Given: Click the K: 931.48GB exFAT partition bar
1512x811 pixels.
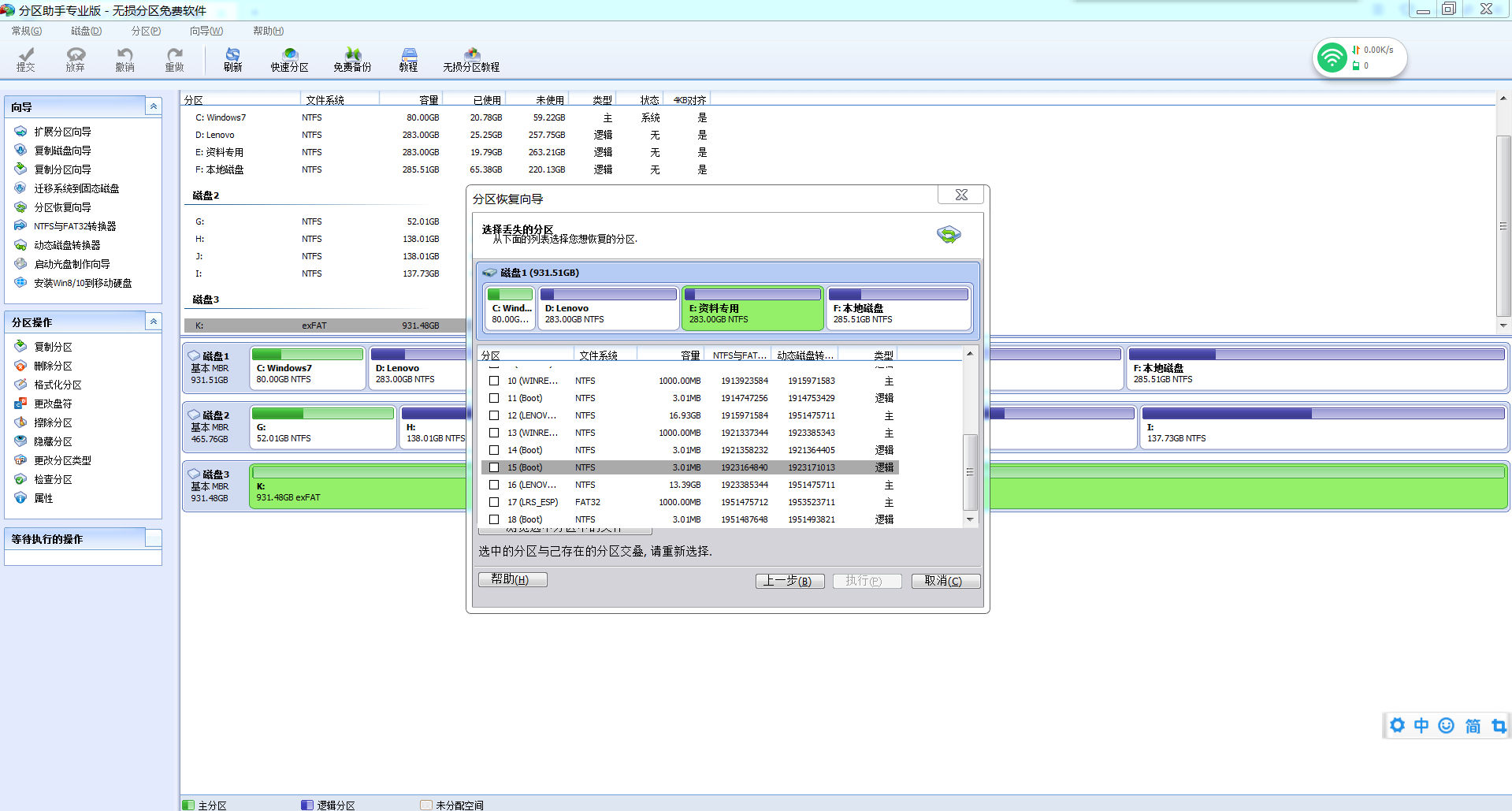Looking at the screenshot, I should point(358,486).
